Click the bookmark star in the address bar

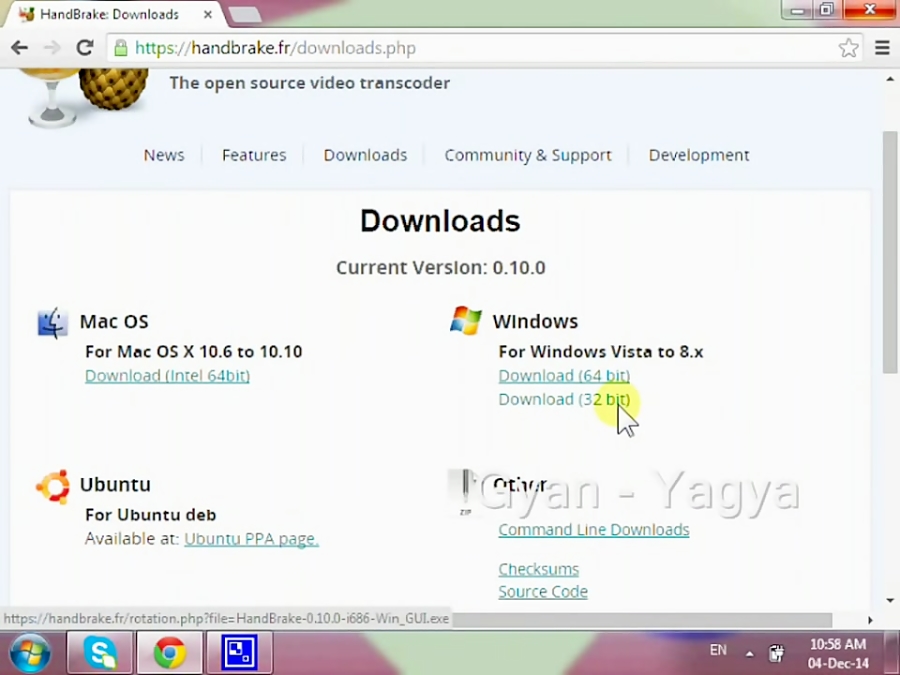849,47
